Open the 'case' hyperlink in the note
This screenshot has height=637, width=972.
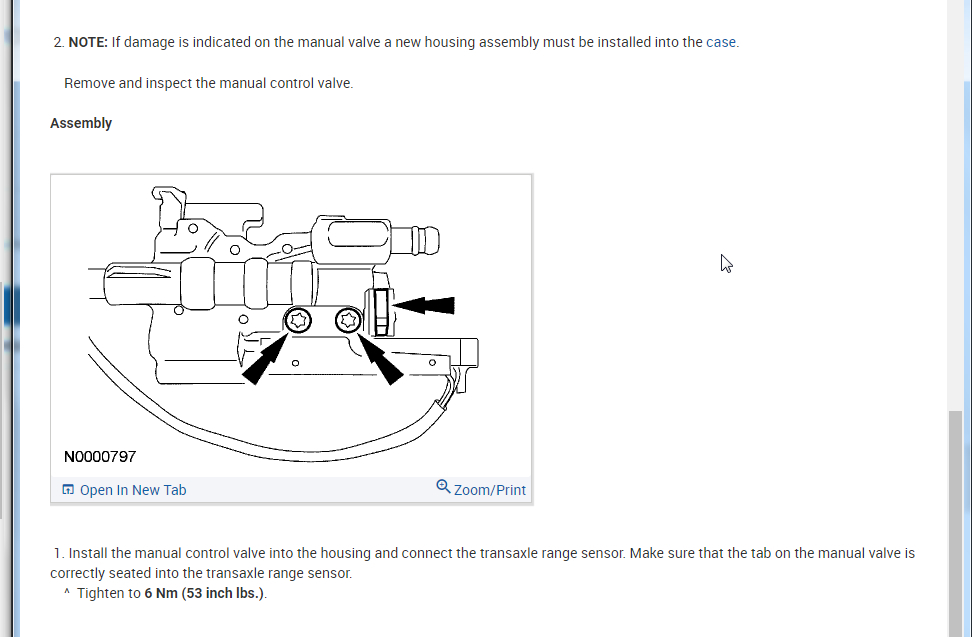pos(721,42)
